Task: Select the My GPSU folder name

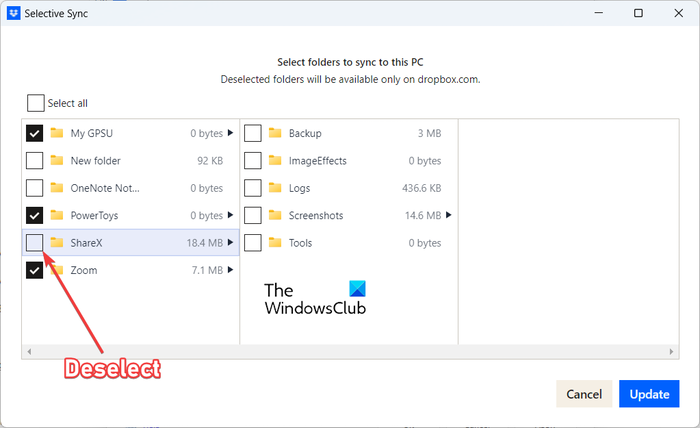Action: [92, 133]
